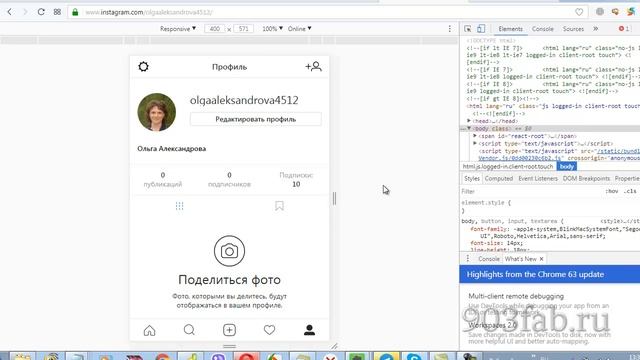Image resolution: width=640 pixels, height=360 pixels.
Task: Select the html.js.logged-in breadcrumb
Action: click(508, 167)
